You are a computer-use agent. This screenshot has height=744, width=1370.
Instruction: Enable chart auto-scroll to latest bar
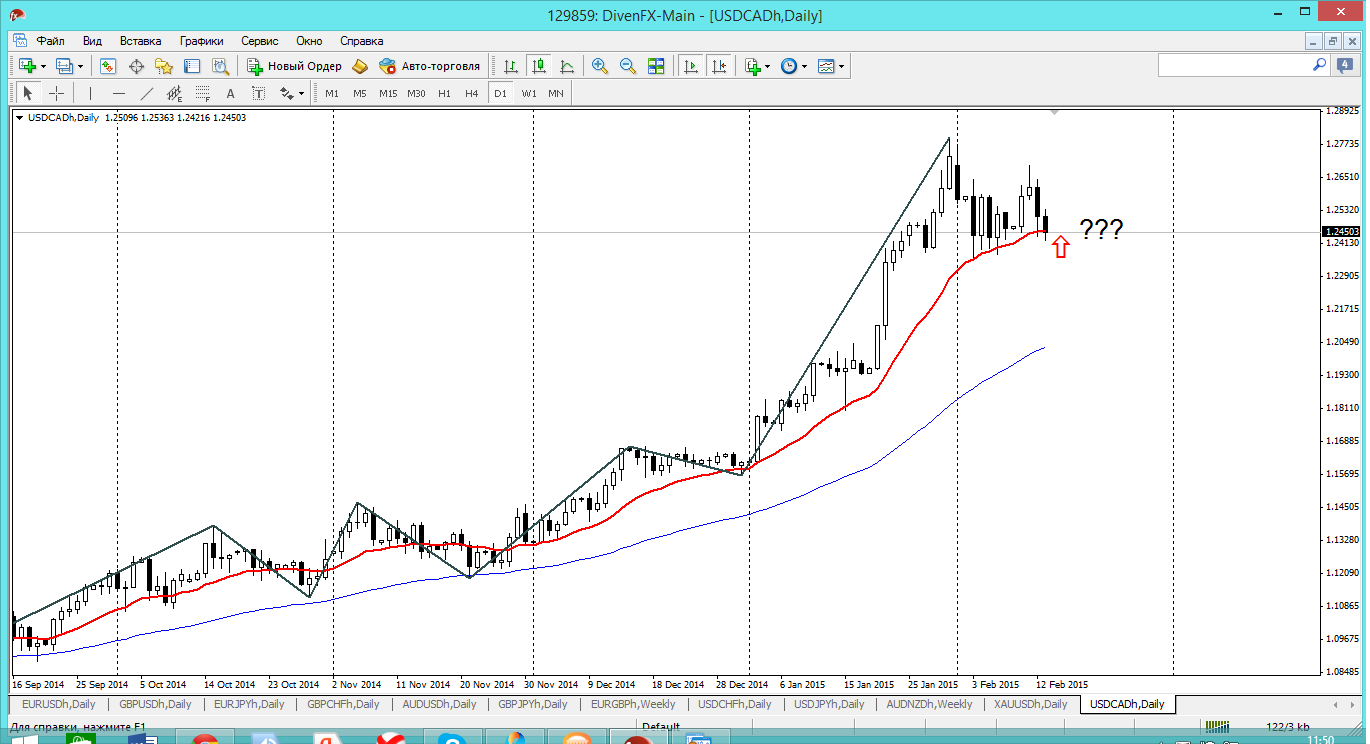click(x=690, y=66)
